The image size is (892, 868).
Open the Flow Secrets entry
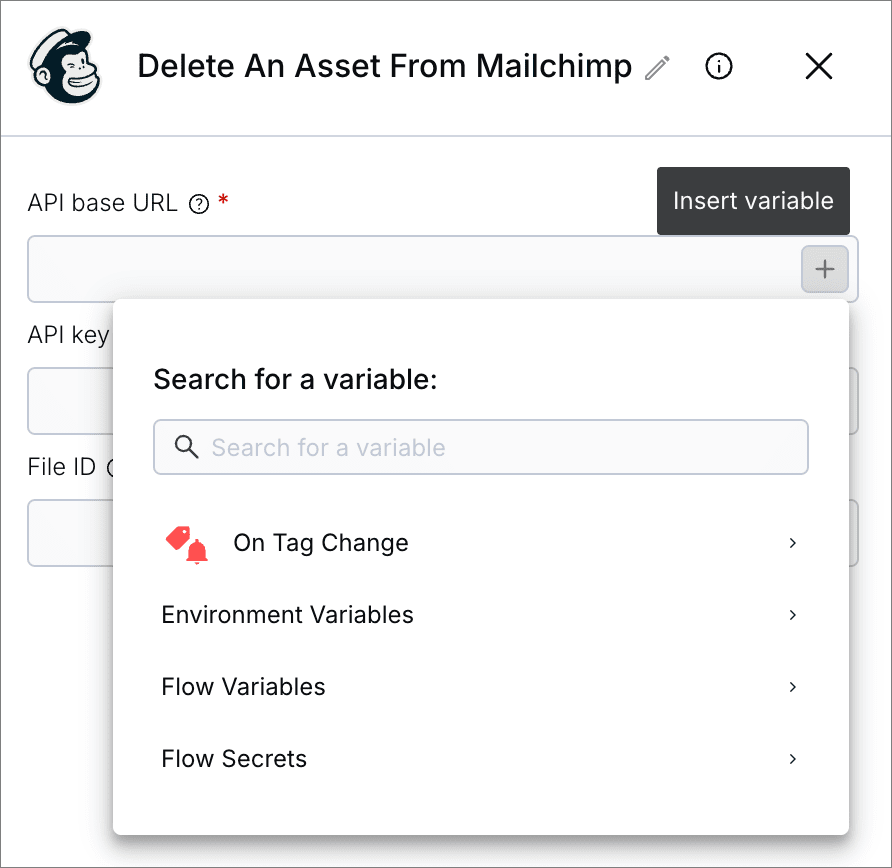(x=481, y=759)
